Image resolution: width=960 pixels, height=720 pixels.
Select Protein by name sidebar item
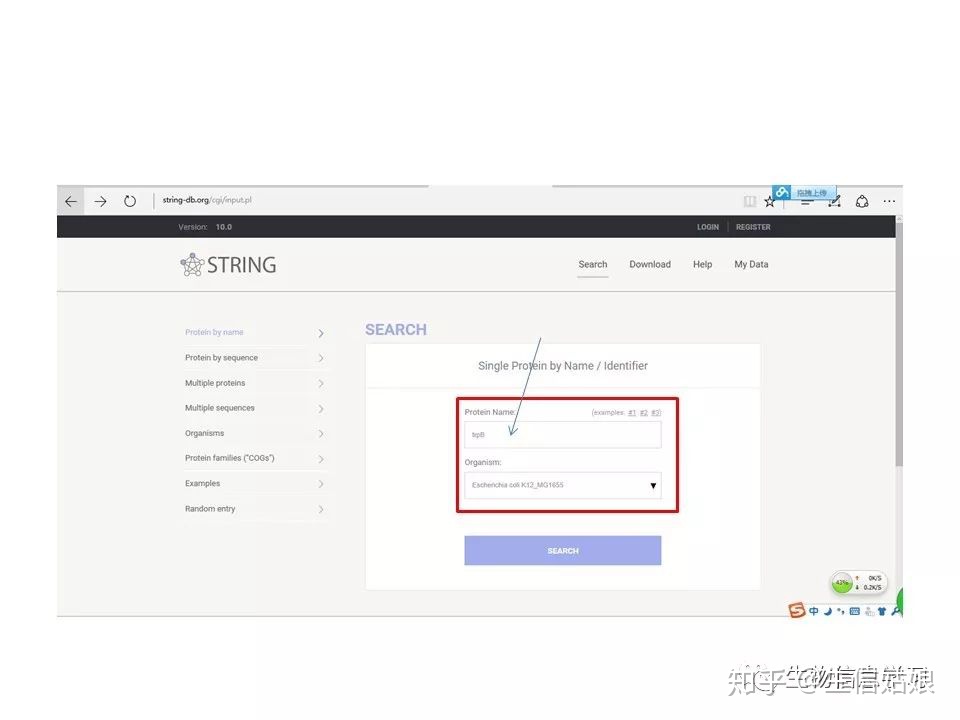[x=214, y=332]
